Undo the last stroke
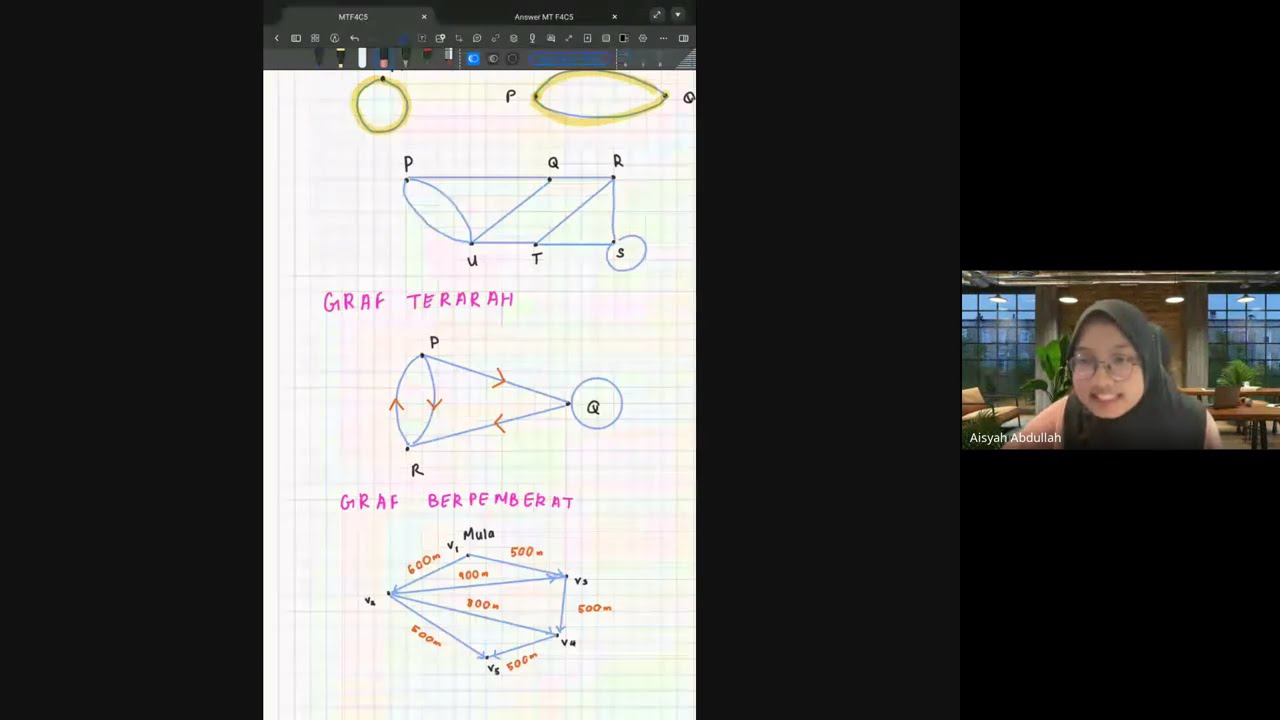The width and height of the screenshot is (1280, 720). point(354,38)
